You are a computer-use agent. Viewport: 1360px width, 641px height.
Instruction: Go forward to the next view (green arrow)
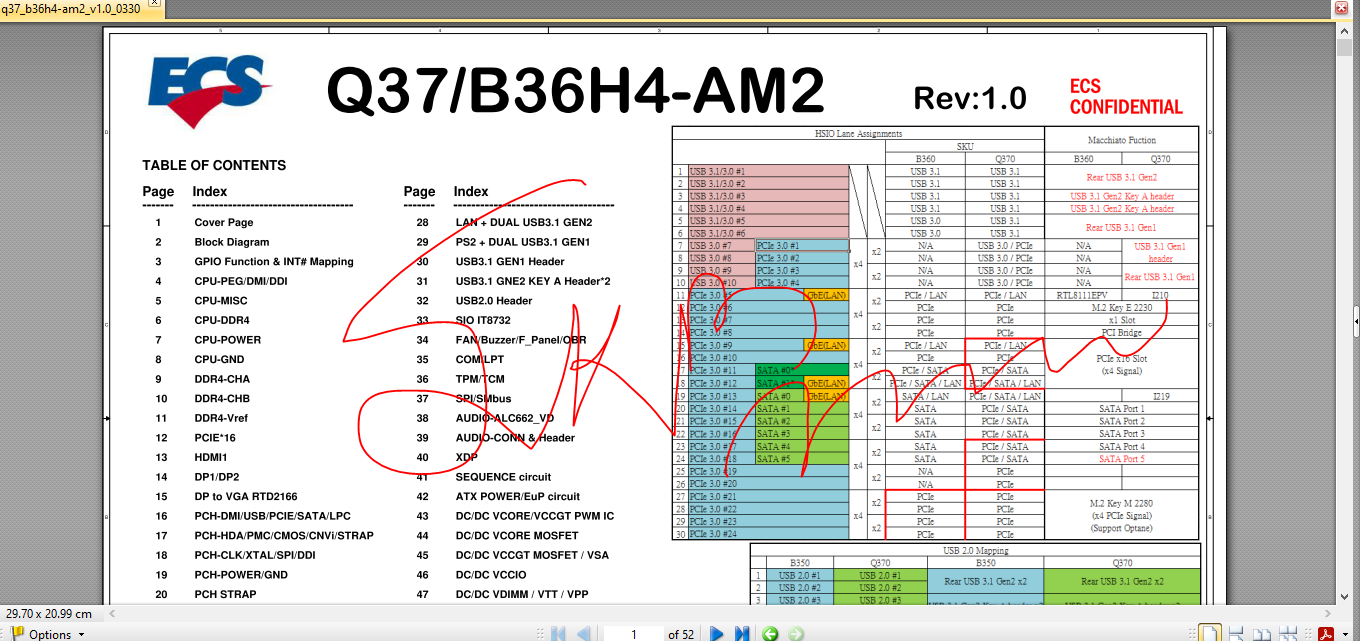pos(796,634)
